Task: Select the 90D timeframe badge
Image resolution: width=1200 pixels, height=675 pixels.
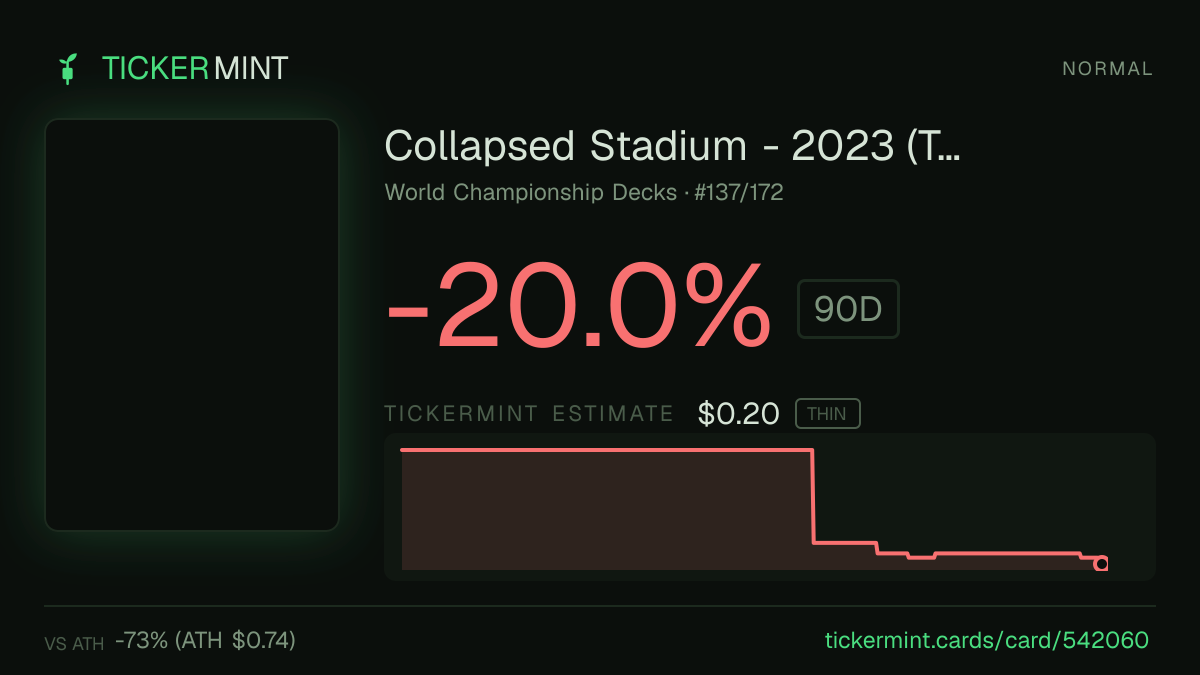Action: point(848,310)
